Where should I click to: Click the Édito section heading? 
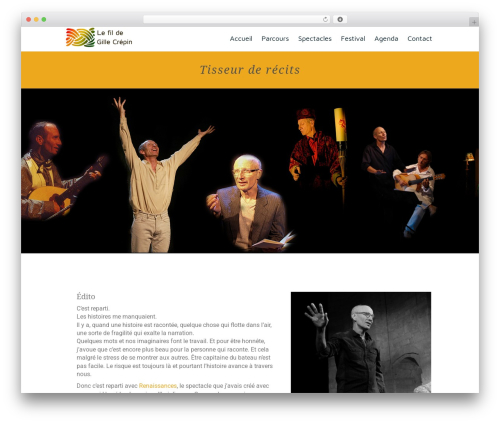[86, 296]
